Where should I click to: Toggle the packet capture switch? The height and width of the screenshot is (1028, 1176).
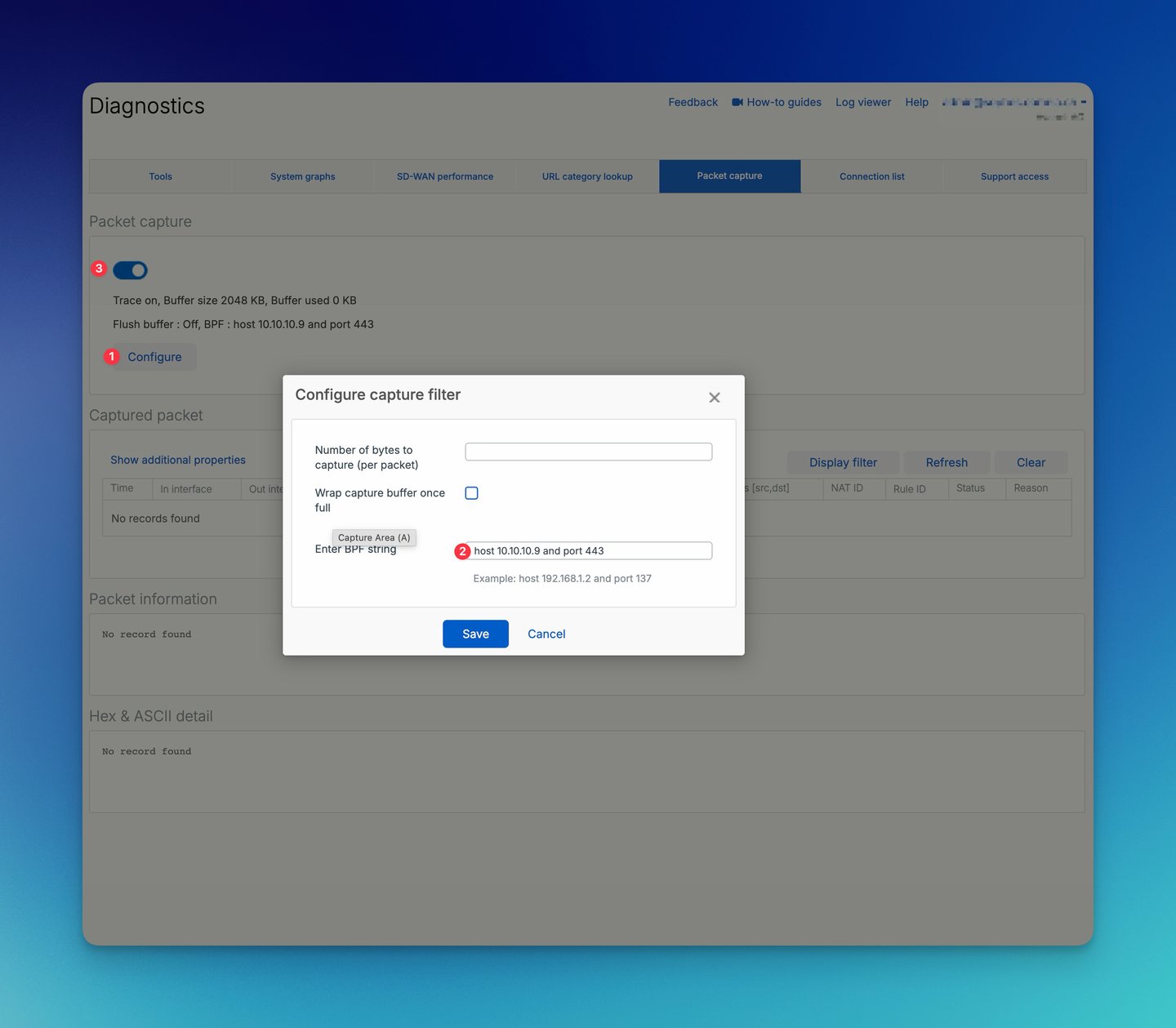[x=131, y=270]
